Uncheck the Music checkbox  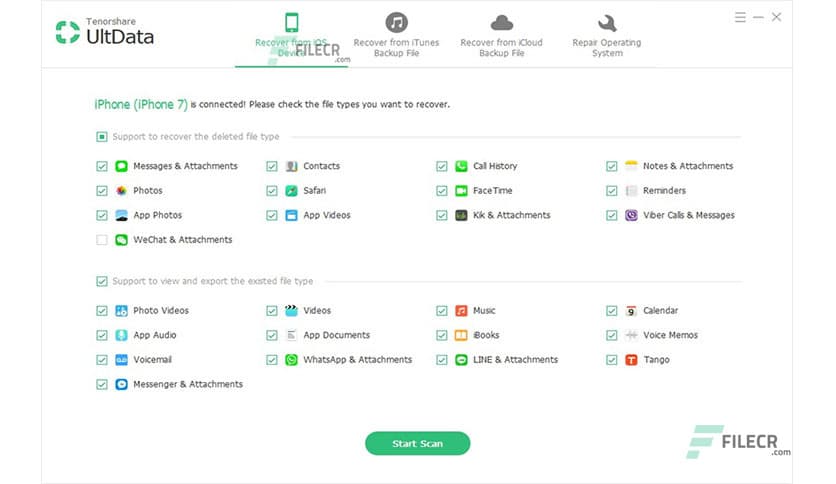click(x=441, y=311)
